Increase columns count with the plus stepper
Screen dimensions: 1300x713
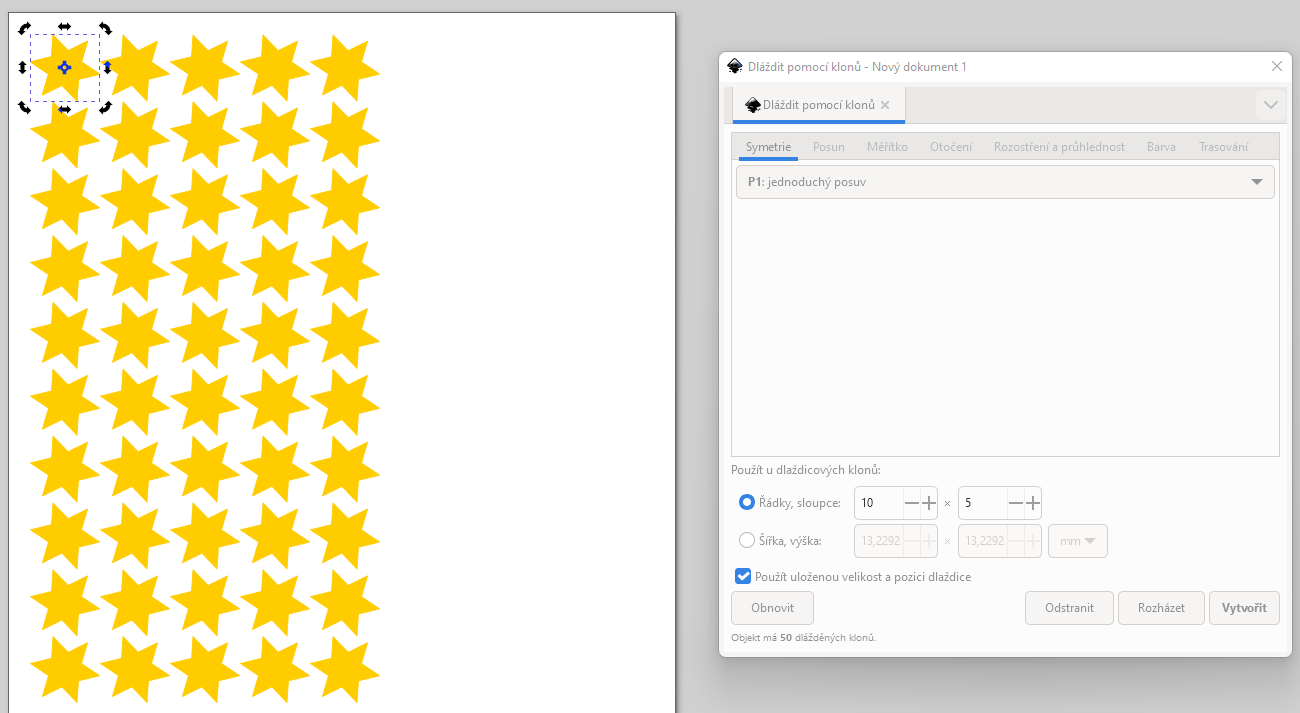[x=1033, y=503]
